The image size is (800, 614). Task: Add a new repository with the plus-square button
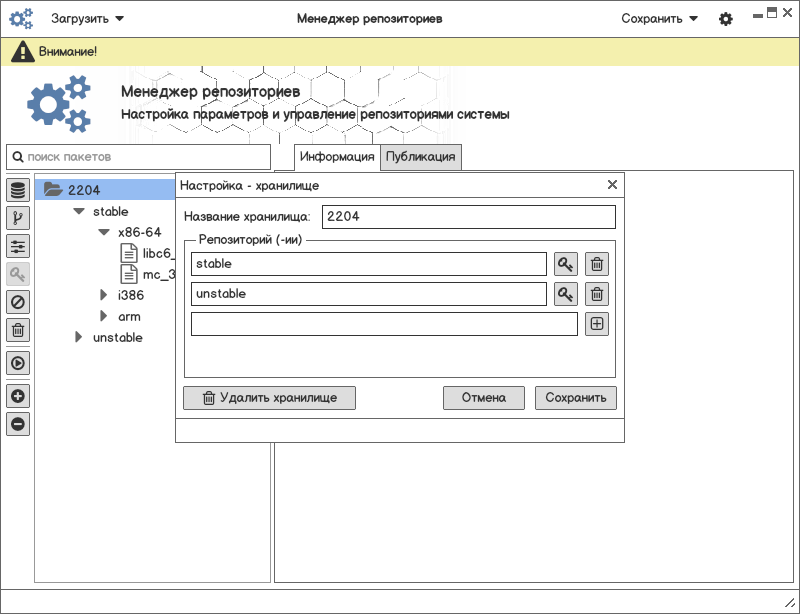[597, 324]
